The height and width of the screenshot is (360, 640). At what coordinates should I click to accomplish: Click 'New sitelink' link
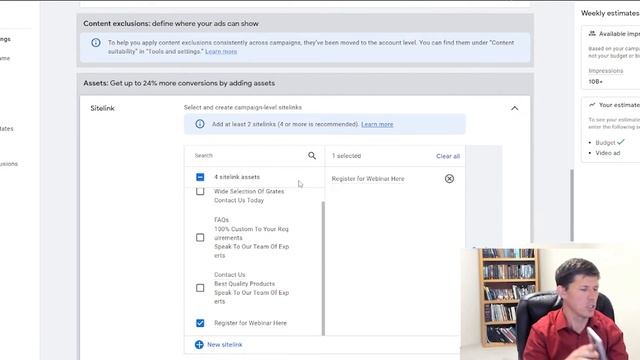[x=224, y=344]
